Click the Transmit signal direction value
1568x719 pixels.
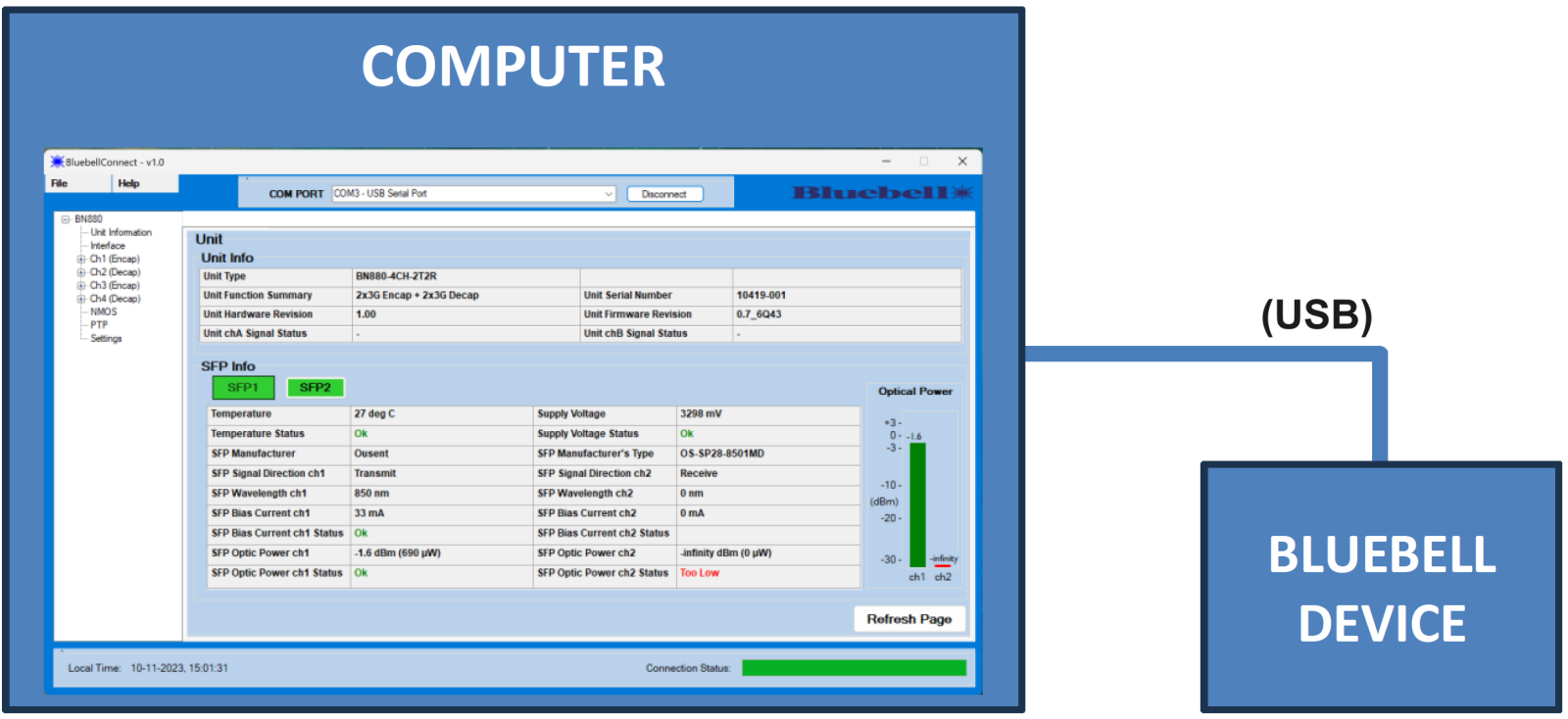(375, 473)
